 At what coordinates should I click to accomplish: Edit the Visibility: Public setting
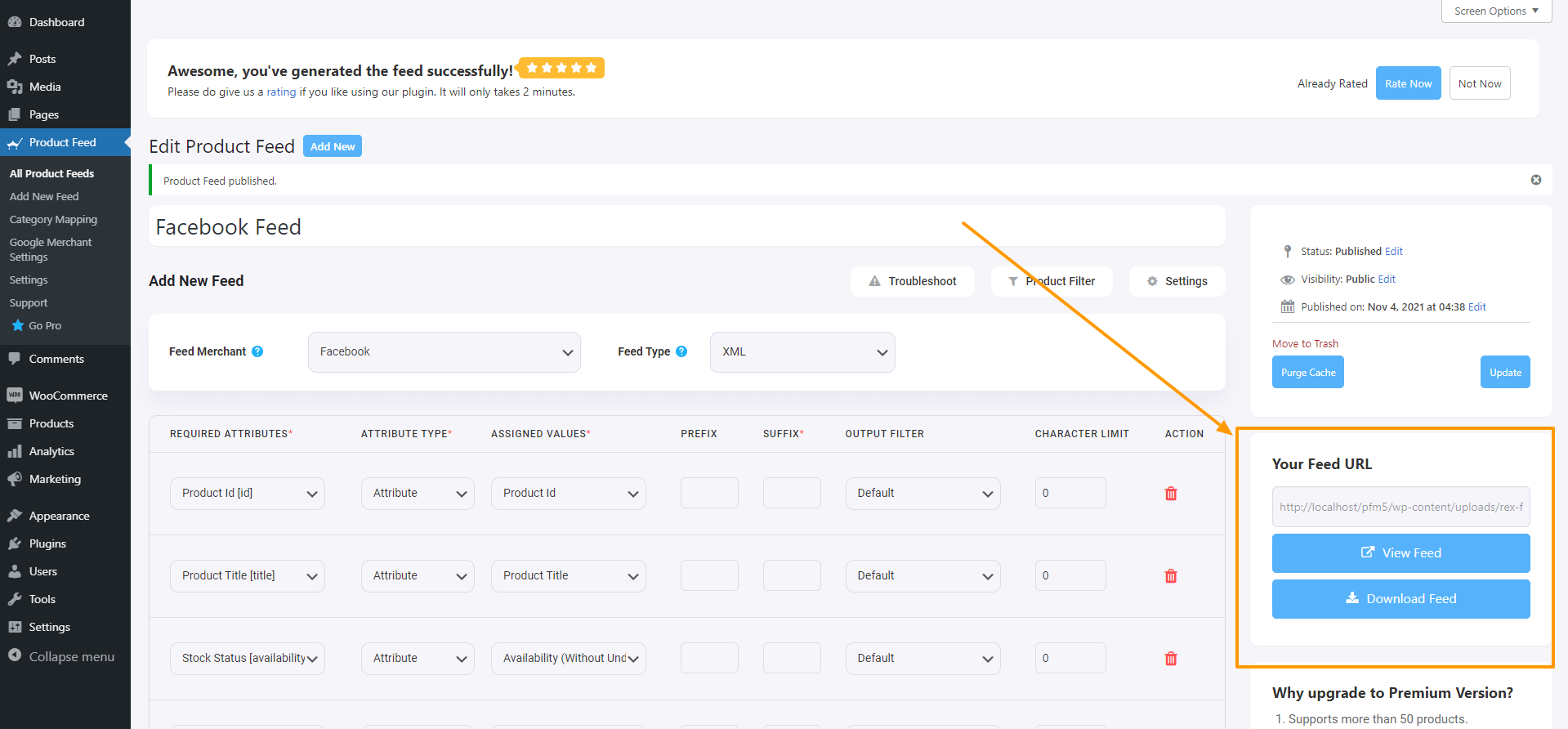1387,279
